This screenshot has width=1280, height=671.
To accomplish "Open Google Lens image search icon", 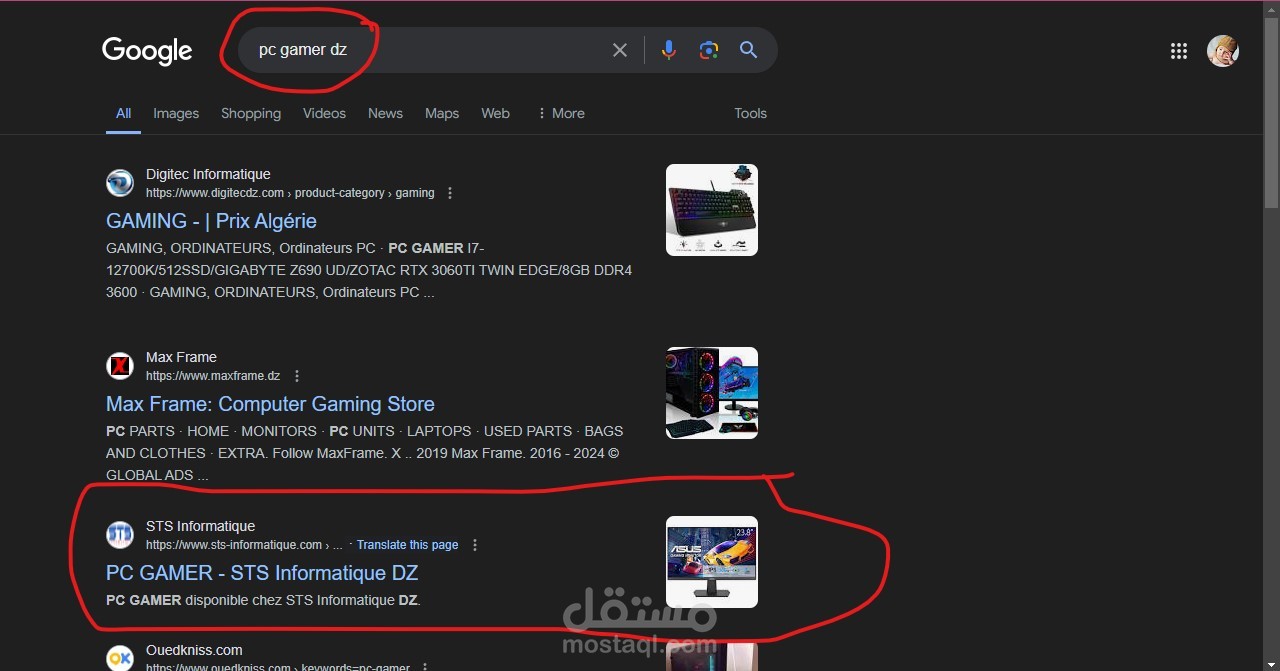I will (709, 50).
